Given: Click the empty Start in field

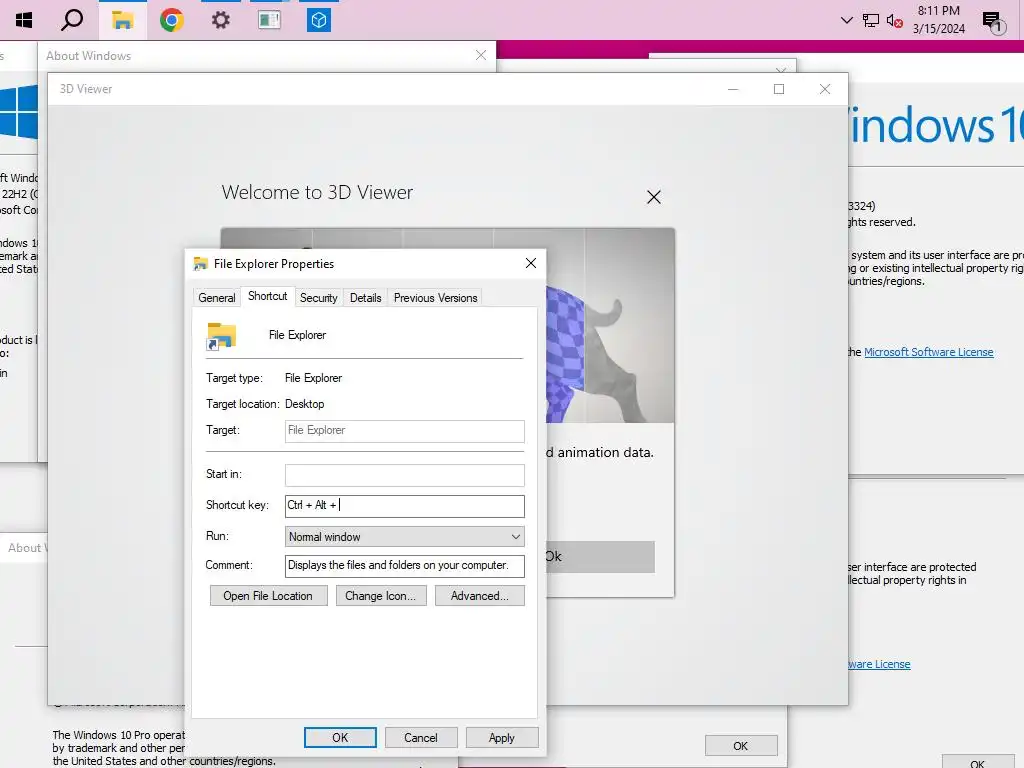Looking at the screenshot, I should coord(404,475).
